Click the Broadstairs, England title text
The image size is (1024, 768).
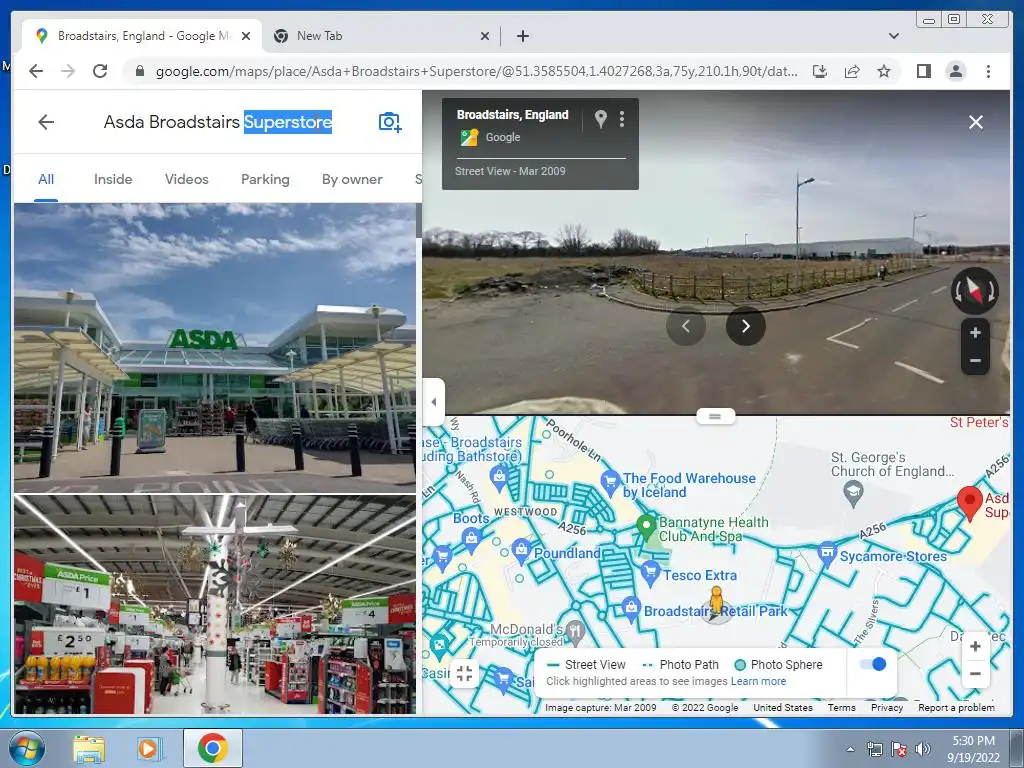(513, 114)
